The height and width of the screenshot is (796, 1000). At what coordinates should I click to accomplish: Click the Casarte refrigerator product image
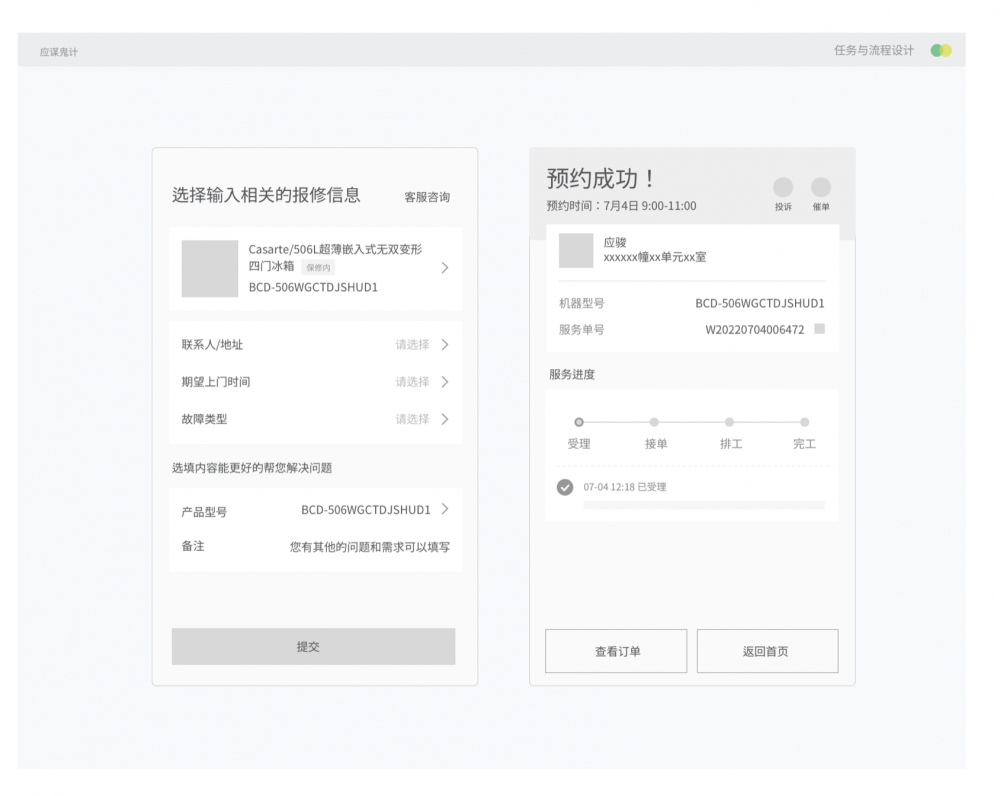(210, 268)
